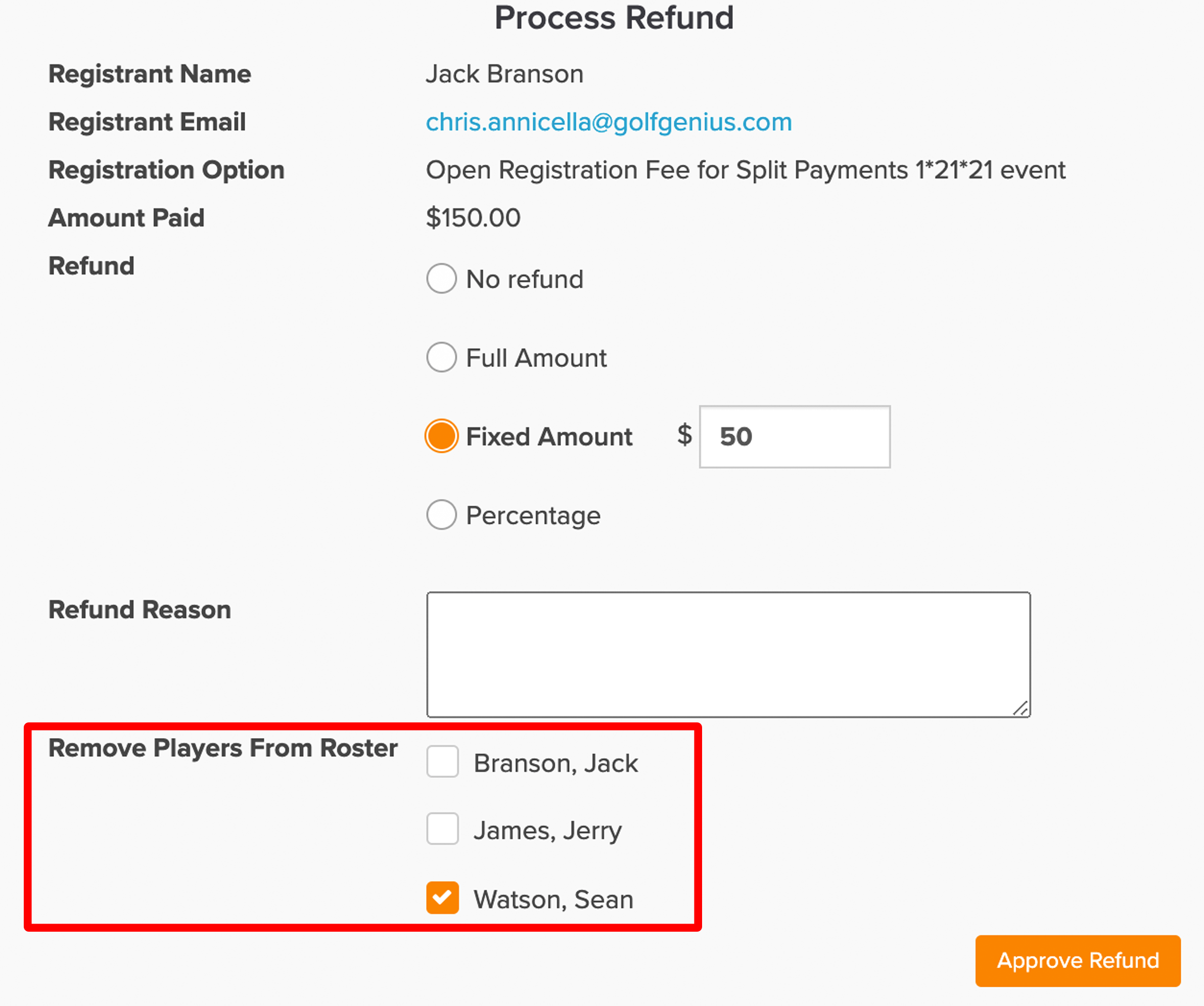
Task: Check the James, Jerry checkbox
Action: pyautogui.click(x=443, y=828)
